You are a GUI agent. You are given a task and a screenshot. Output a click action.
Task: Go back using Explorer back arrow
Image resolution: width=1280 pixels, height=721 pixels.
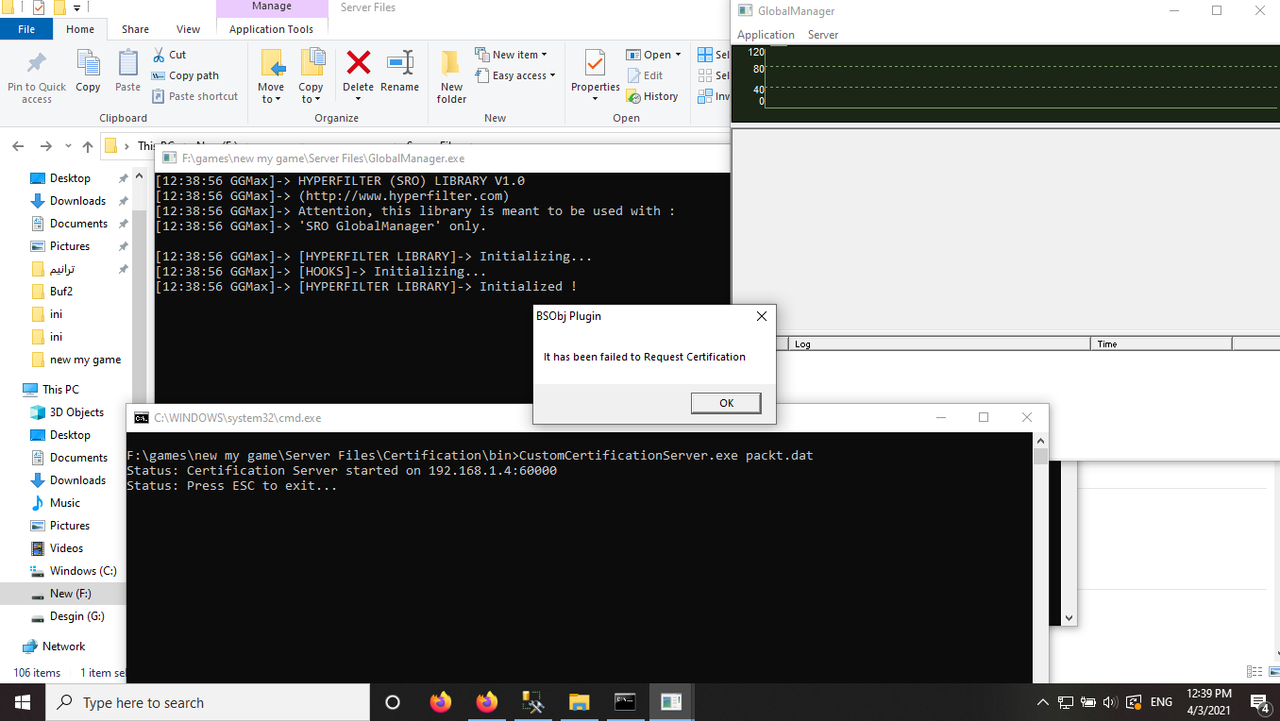tap(18, 146)
